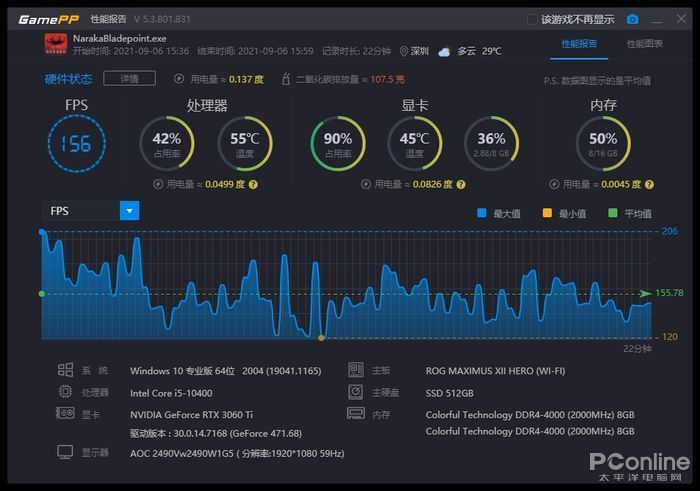Switch to the 性能报告 tab
The height and width of the screenshot is (491, 700).
(579, 44)
